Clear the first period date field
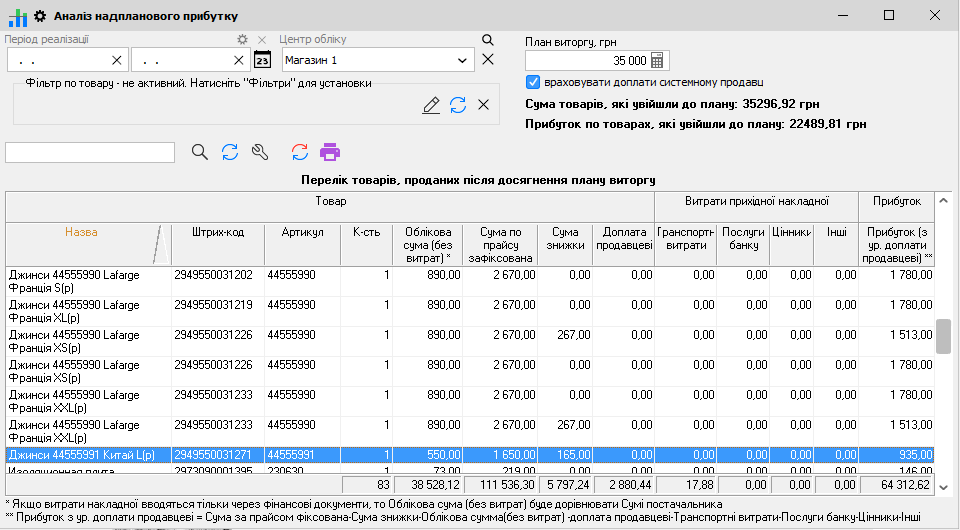 [117, 60]
